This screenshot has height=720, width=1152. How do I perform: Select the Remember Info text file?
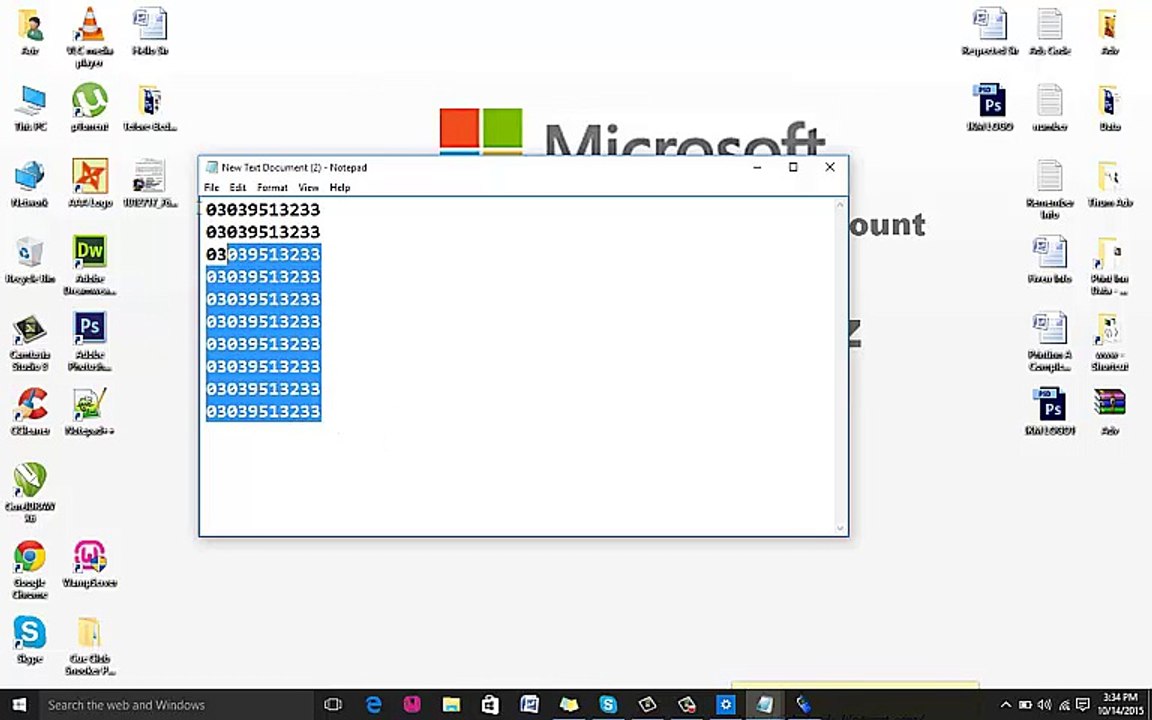1050,189
